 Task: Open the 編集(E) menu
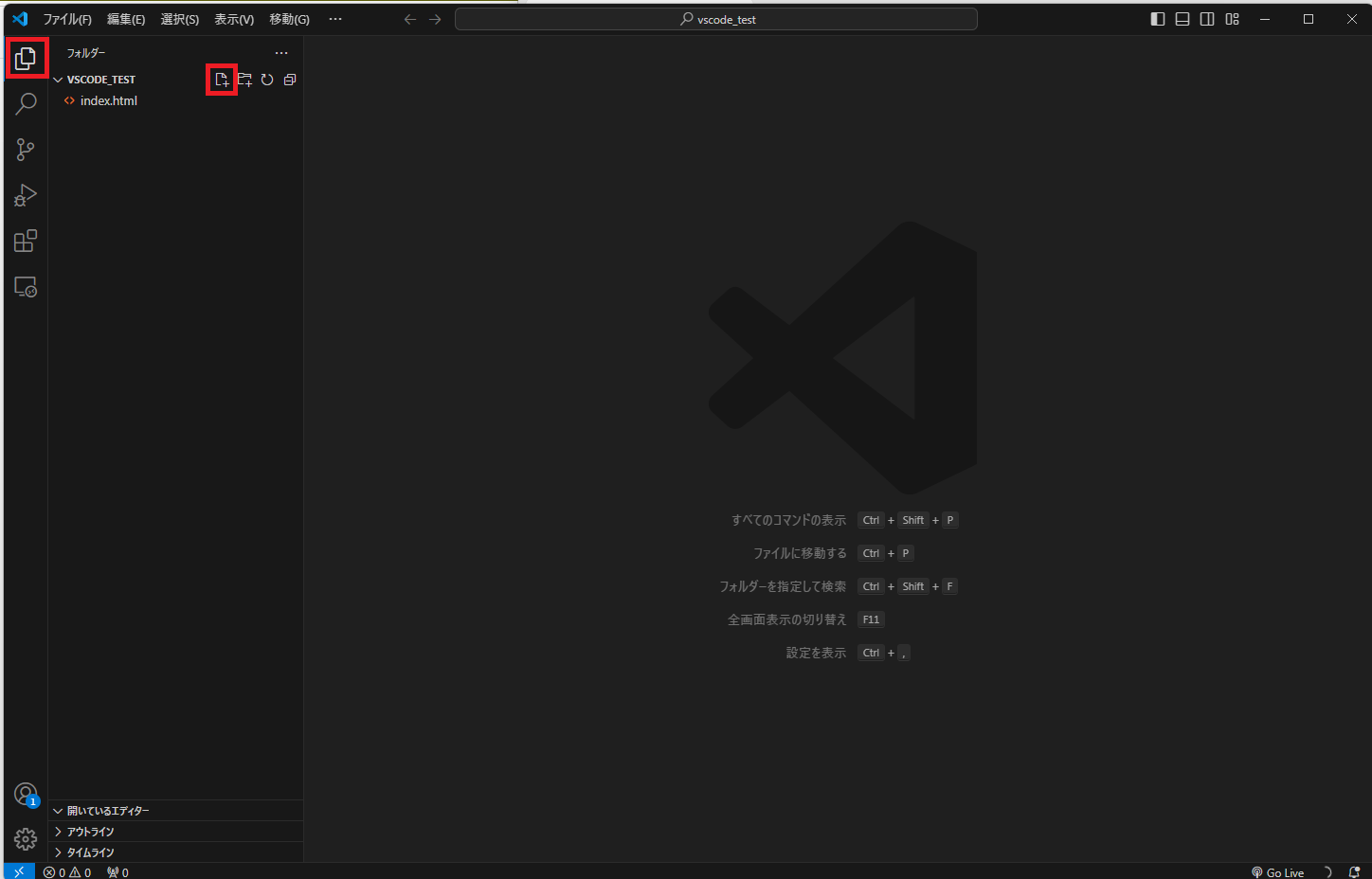(126, 19)
